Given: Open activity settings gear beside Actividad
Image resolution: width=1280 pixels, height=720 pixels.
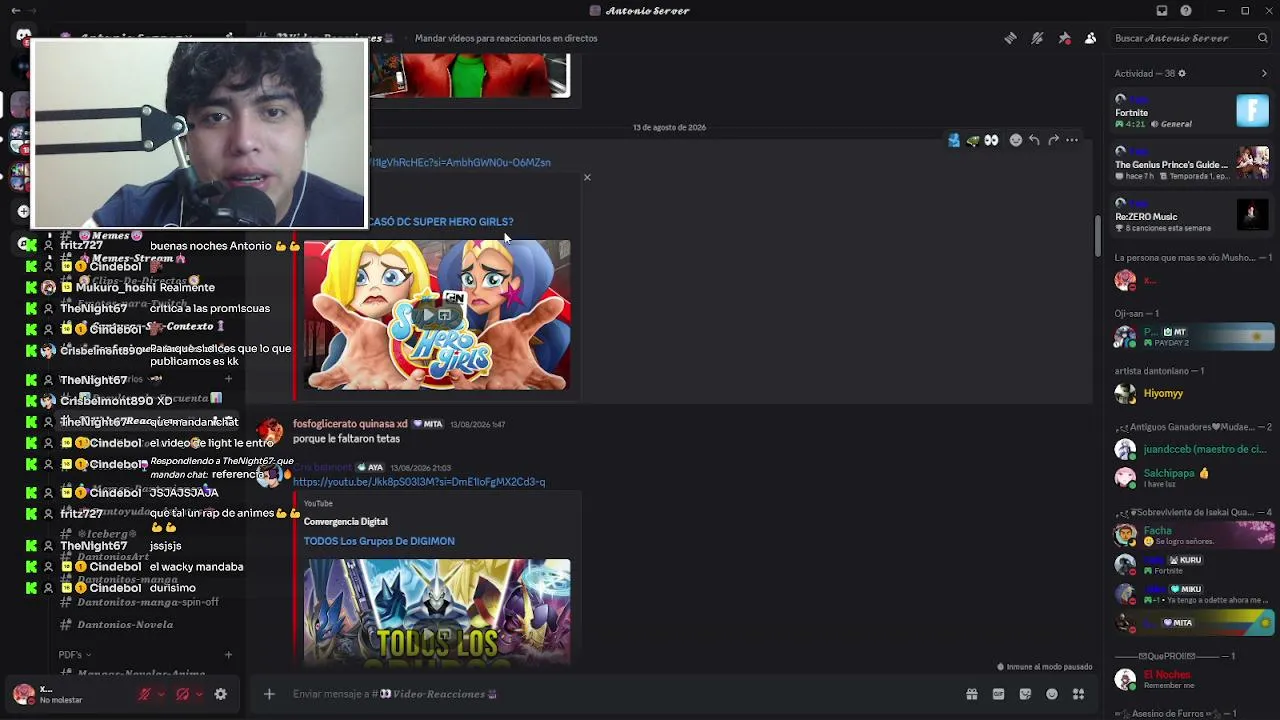Looking at the screenshot, I should [x=1182, y=74].
